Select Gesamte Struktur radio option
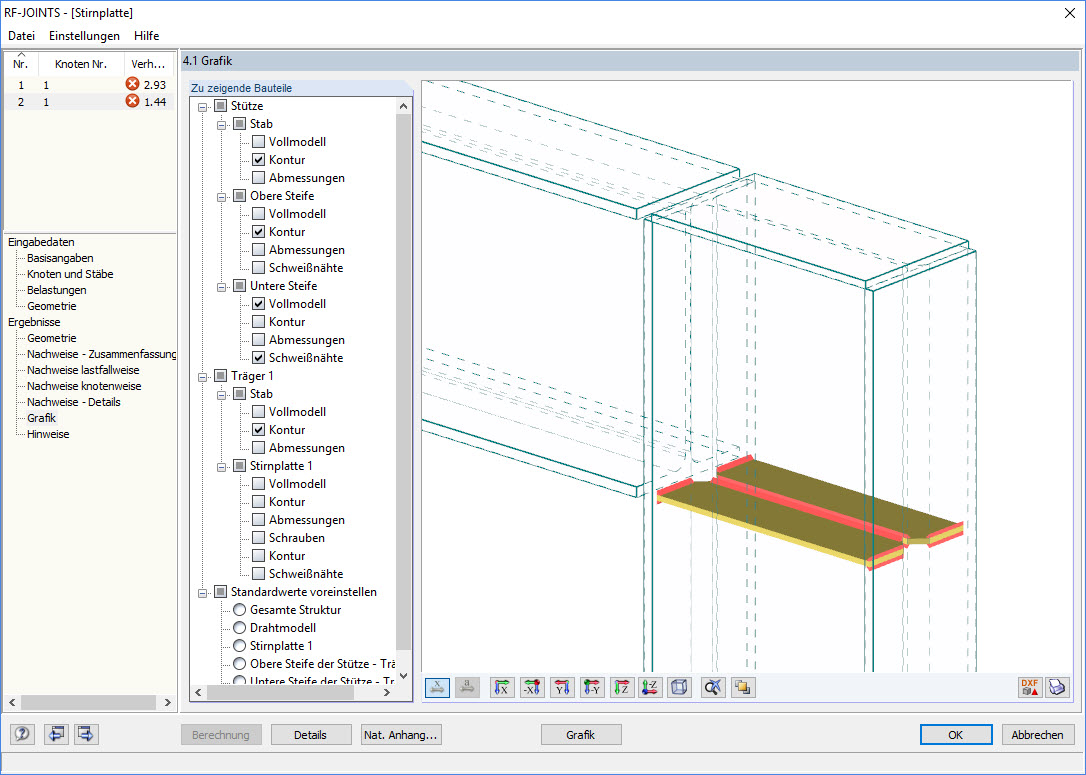The width and height of the screenshot is (1086, 775). [240, 609]
